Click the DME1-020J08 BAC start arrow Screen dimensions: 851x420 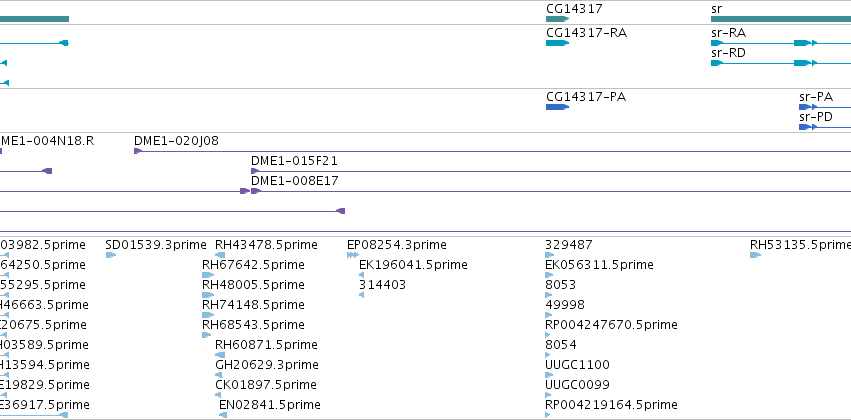tap(138, 151)
